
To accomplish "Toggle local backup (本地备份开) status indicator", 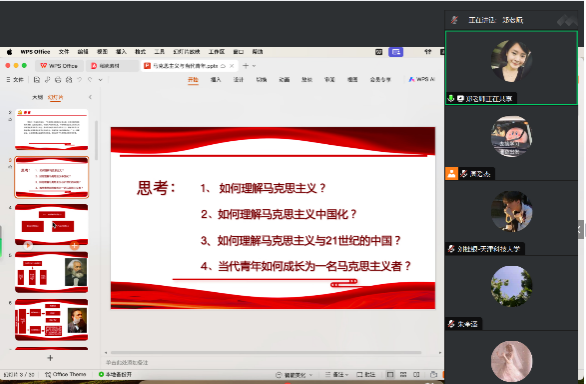I will point(115,374).
